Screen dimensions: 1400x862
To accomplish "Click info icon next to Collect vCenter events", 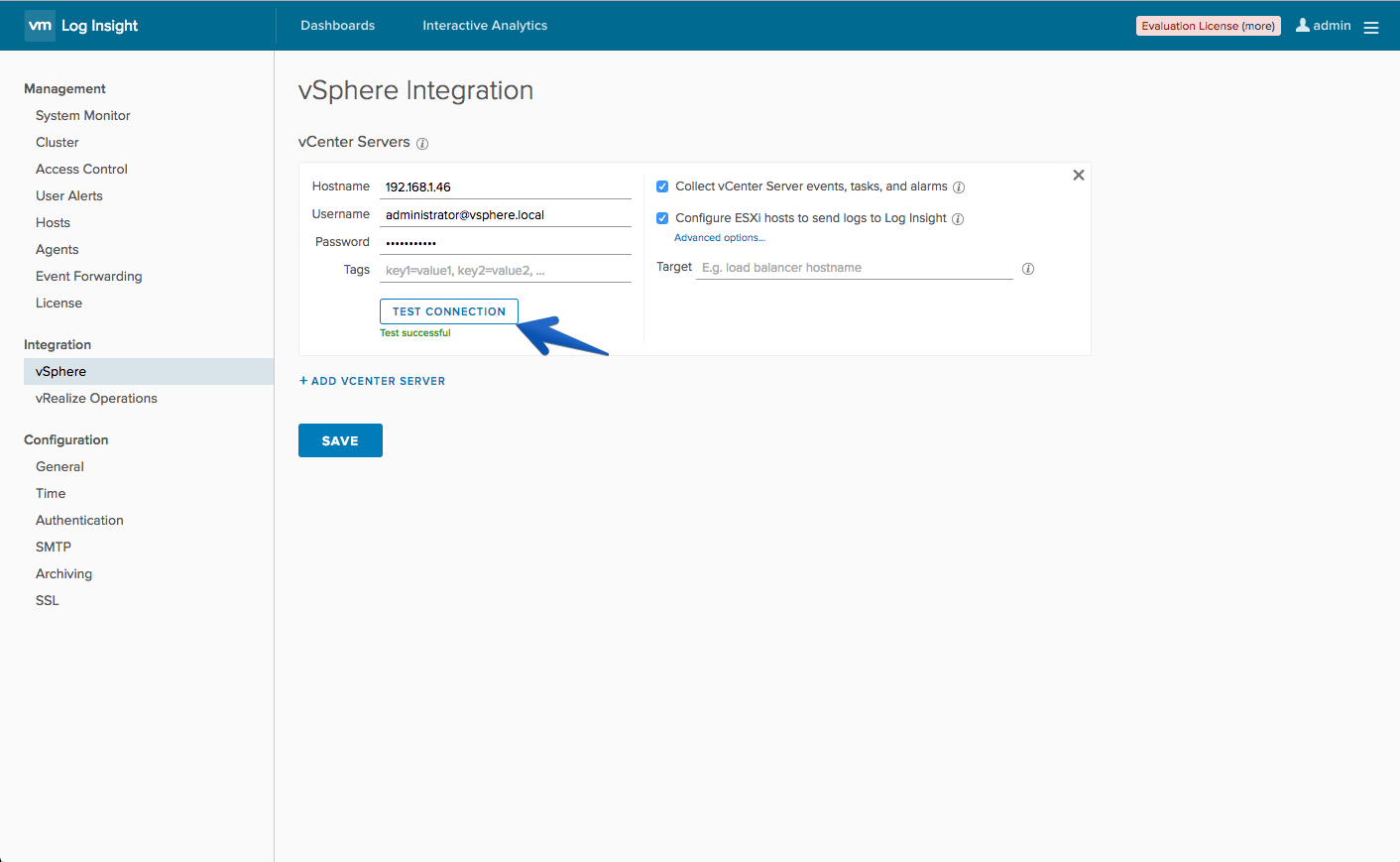I will 959,187.
